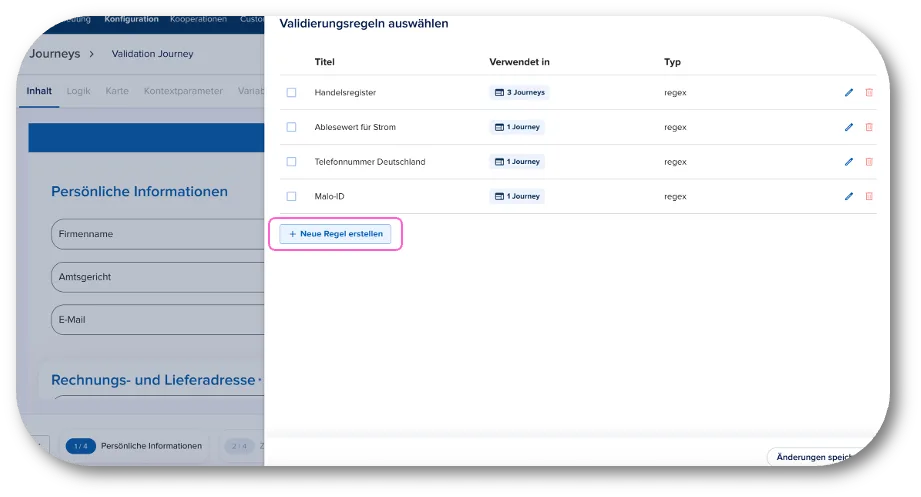Image resolution: width=921 pixels, height=497 pixels.
Task: Edit the Handelsregister rule with pencil icon
Action: click(849, 92)
